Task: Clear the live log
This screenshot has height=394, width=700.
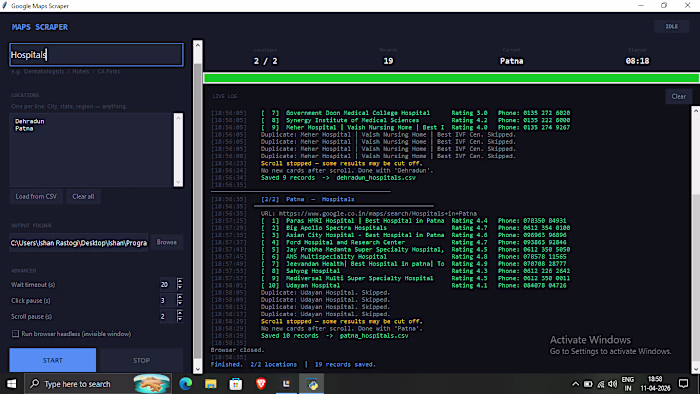Action: pos(679,96)
